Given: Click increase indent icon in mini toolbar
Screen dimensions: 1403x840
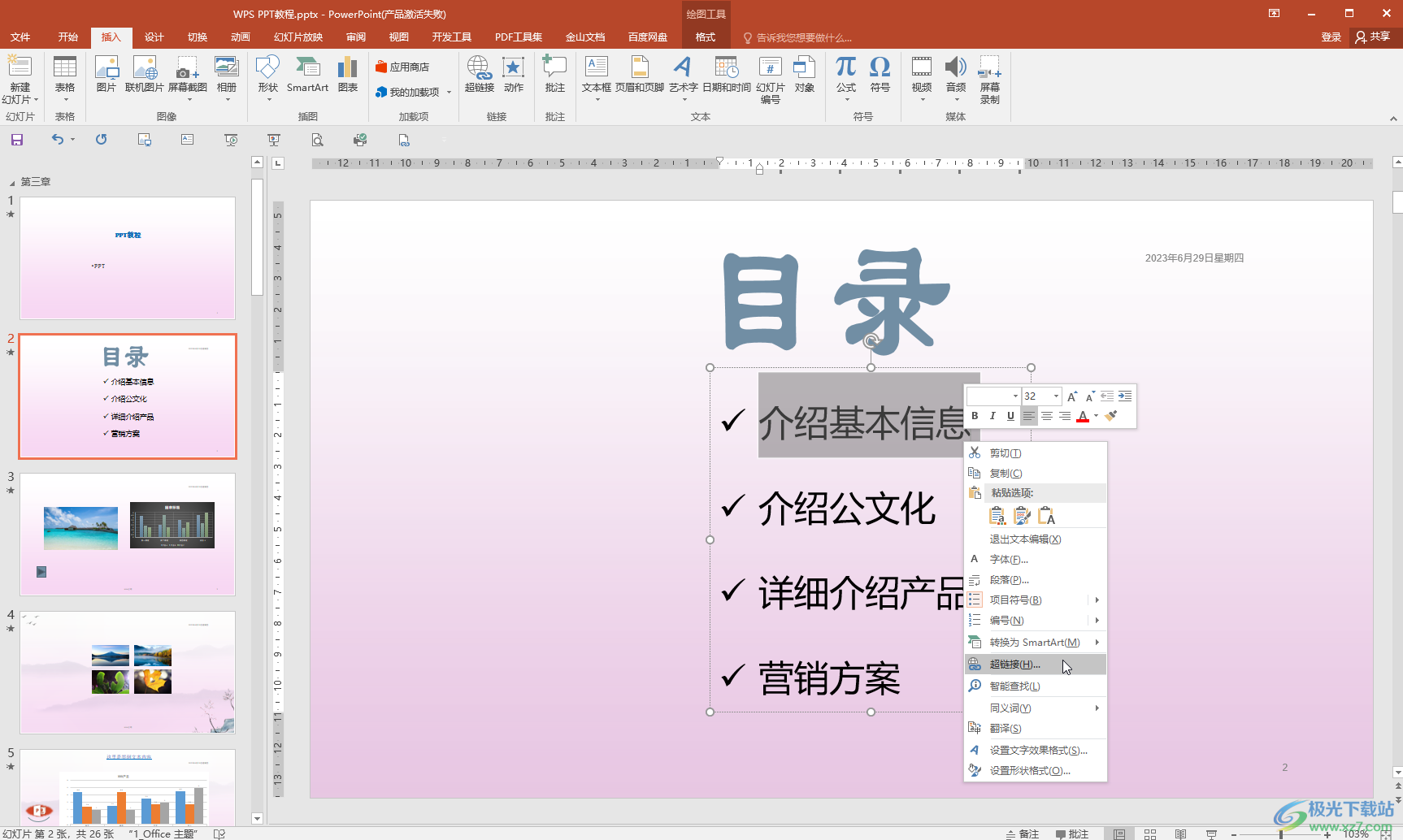Looking at the screenshot, I should tap(1125, 396).
